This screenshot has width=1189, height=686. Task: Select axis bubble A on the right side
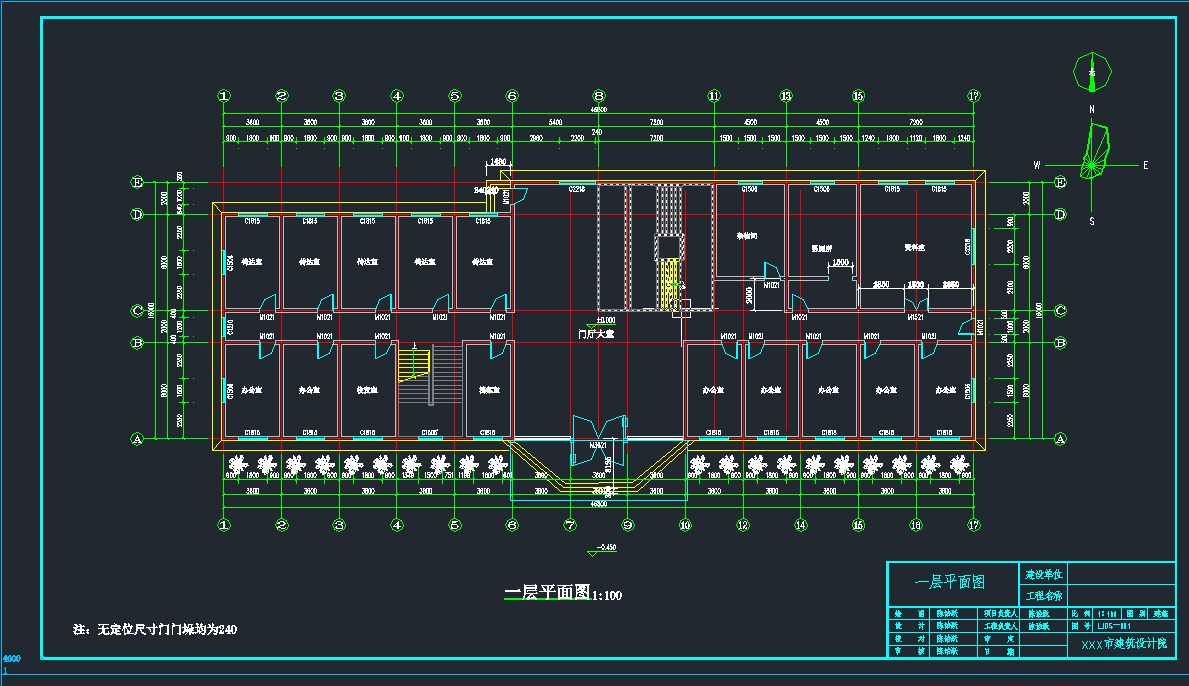(1060, 438)
